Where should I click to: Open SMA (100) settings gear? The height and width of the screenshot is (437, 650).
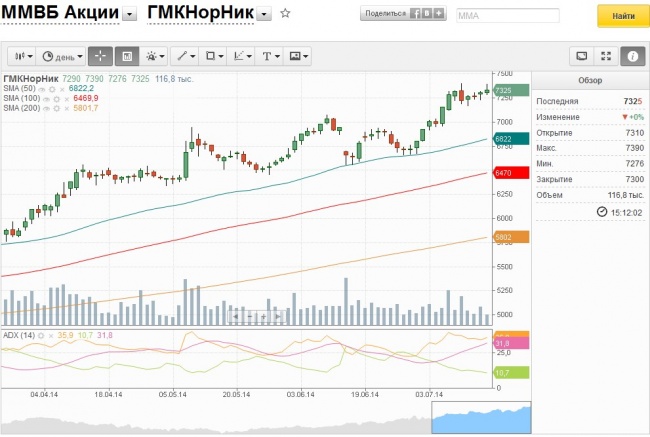[x=57, y=99]
